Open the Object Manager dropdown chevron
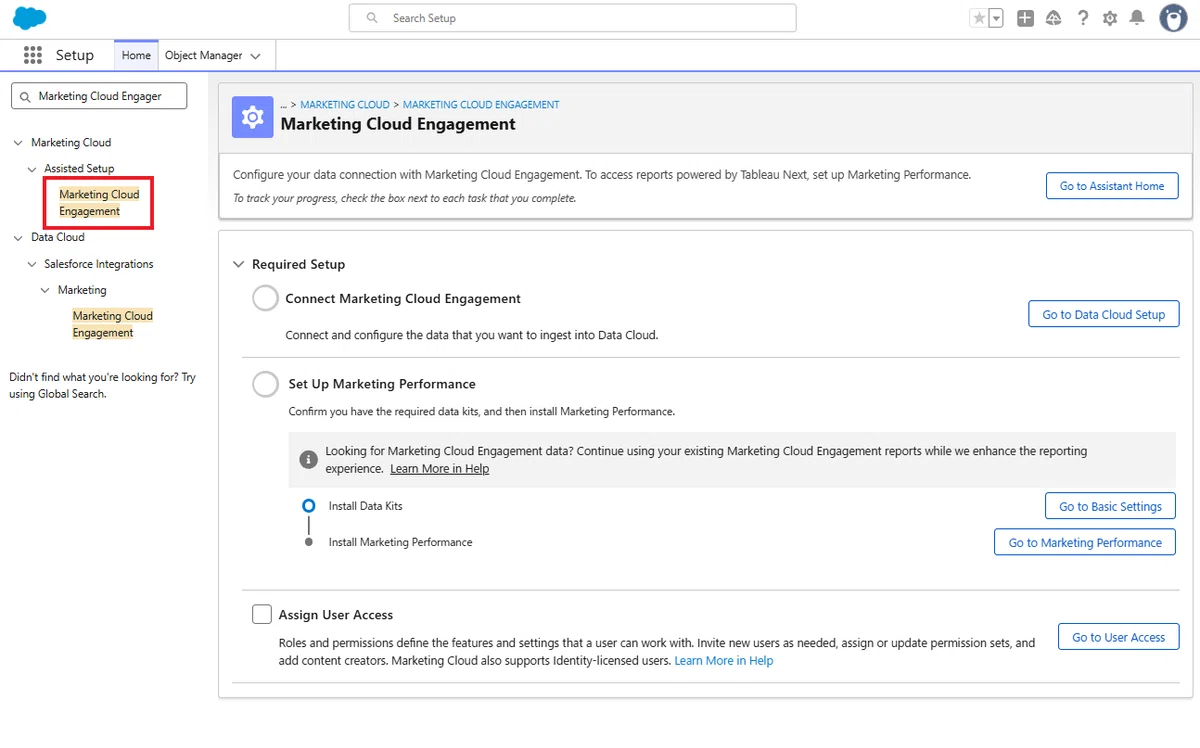The width and height of the screenshot is (1200, 748). click(256, 56)
